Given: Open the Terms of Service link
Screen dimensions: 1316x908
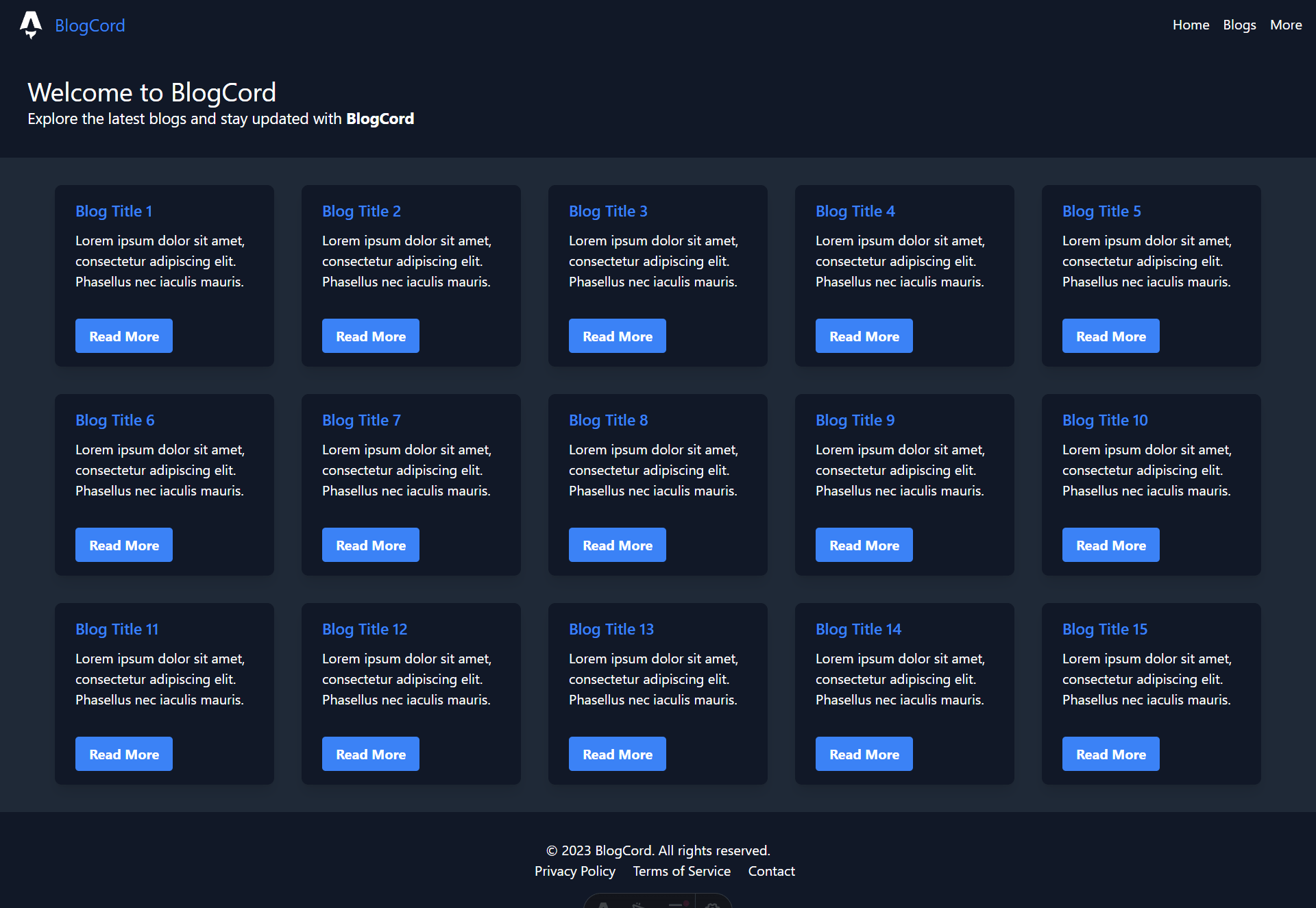Looking at the screenshot, I should [x=681, y=871].
